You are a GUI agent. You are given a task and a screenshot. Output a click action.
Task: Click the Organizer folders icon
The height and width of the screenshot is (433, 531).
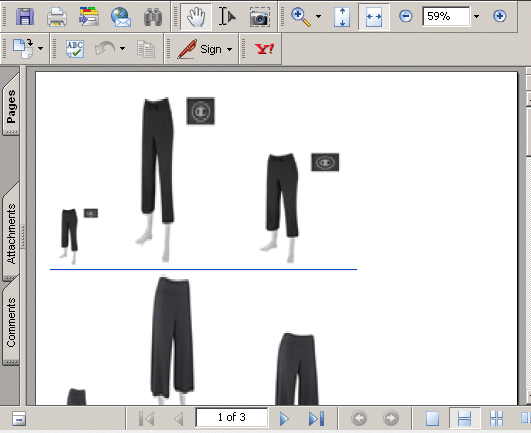89,17
